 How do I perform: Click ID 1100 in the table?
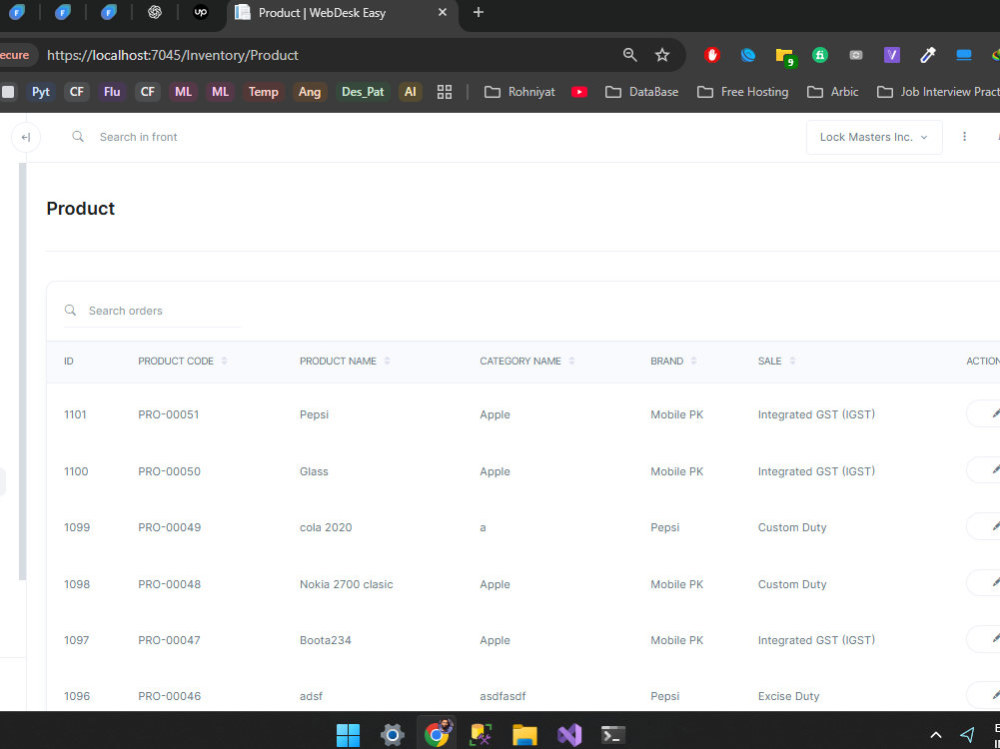click(76, 471)
